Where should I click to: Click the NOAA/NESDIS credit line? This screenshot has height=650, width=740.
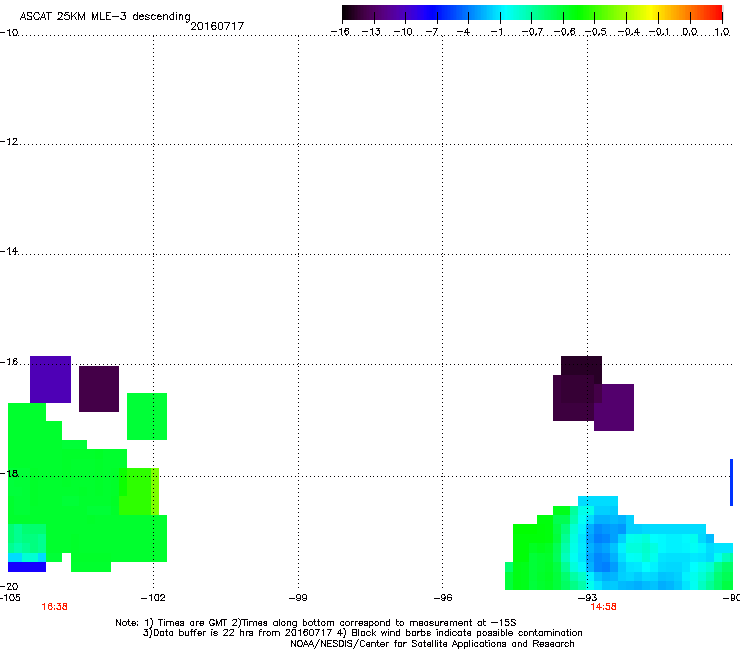tap(432, 644)
